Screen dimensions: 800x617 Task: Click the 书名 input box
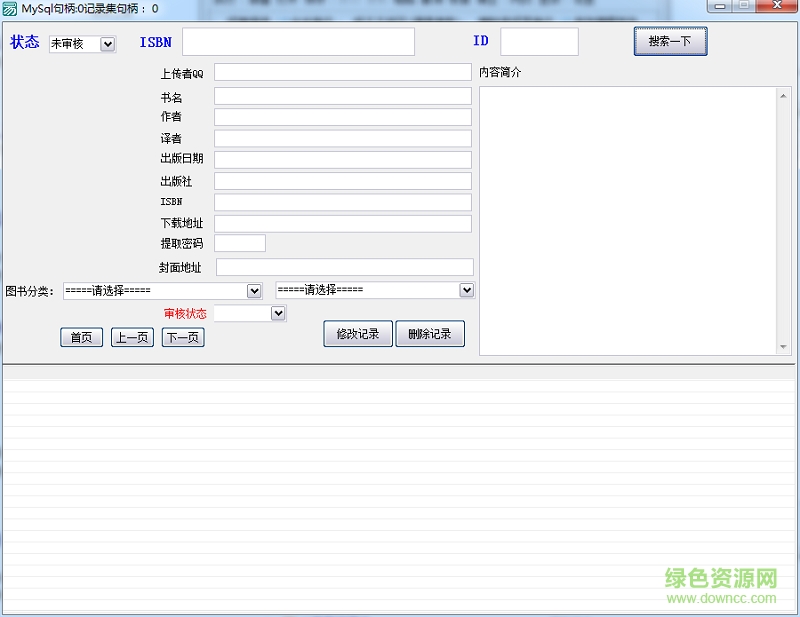(342, 95)
